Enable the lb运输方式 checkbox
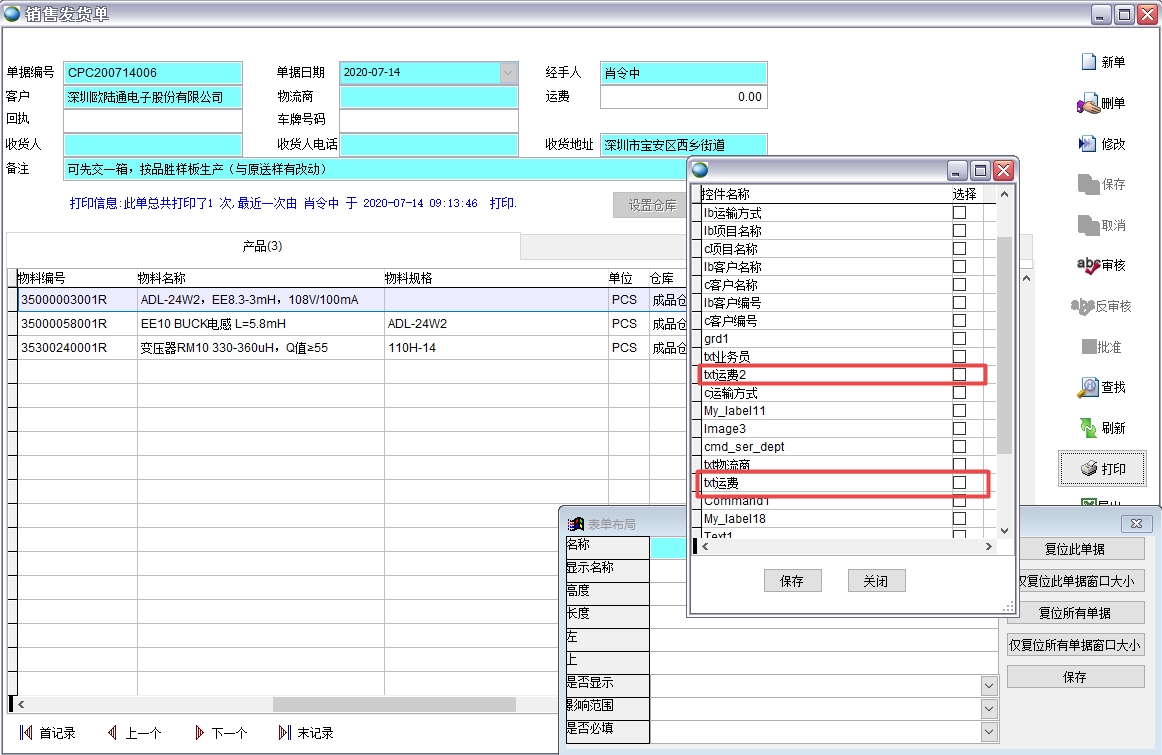This screenshot has height=755, width=1162. click(960, 212)
